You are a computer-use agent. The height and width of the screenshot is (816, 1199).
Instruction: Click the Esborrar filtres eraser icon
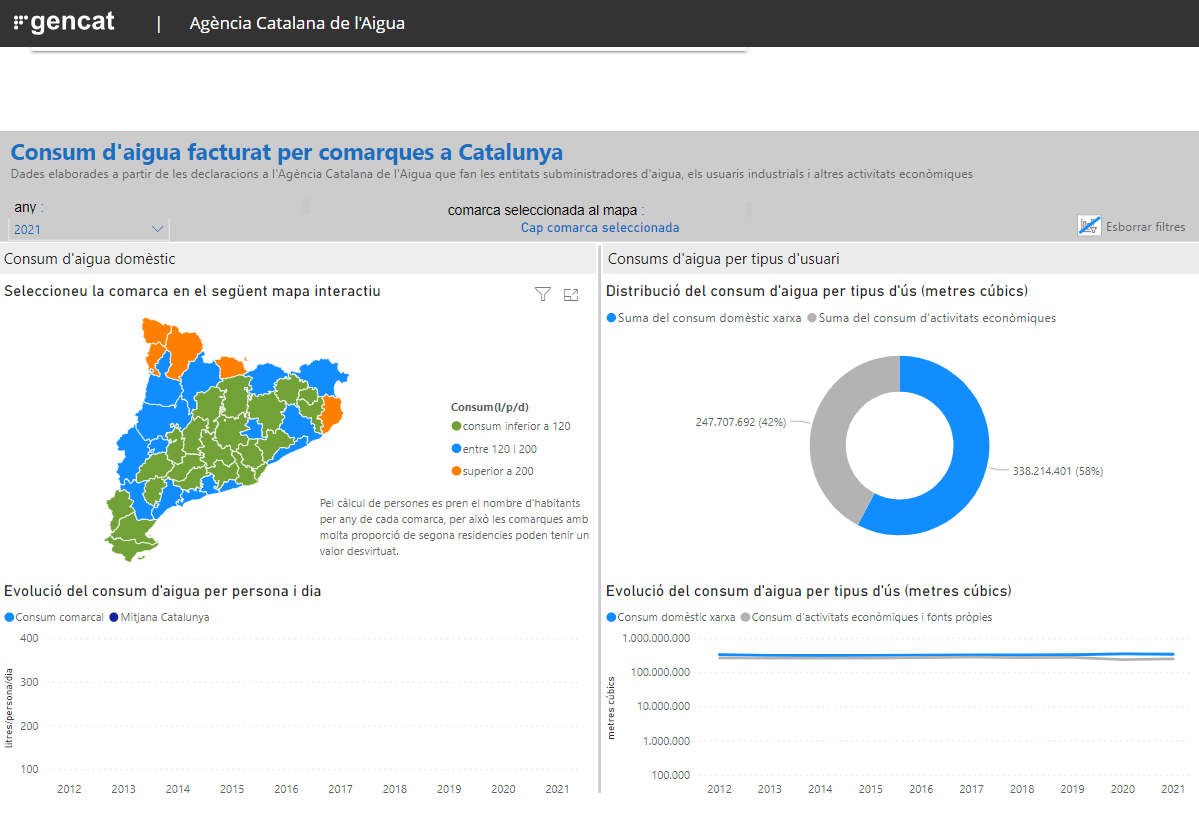click(1089, 226)
